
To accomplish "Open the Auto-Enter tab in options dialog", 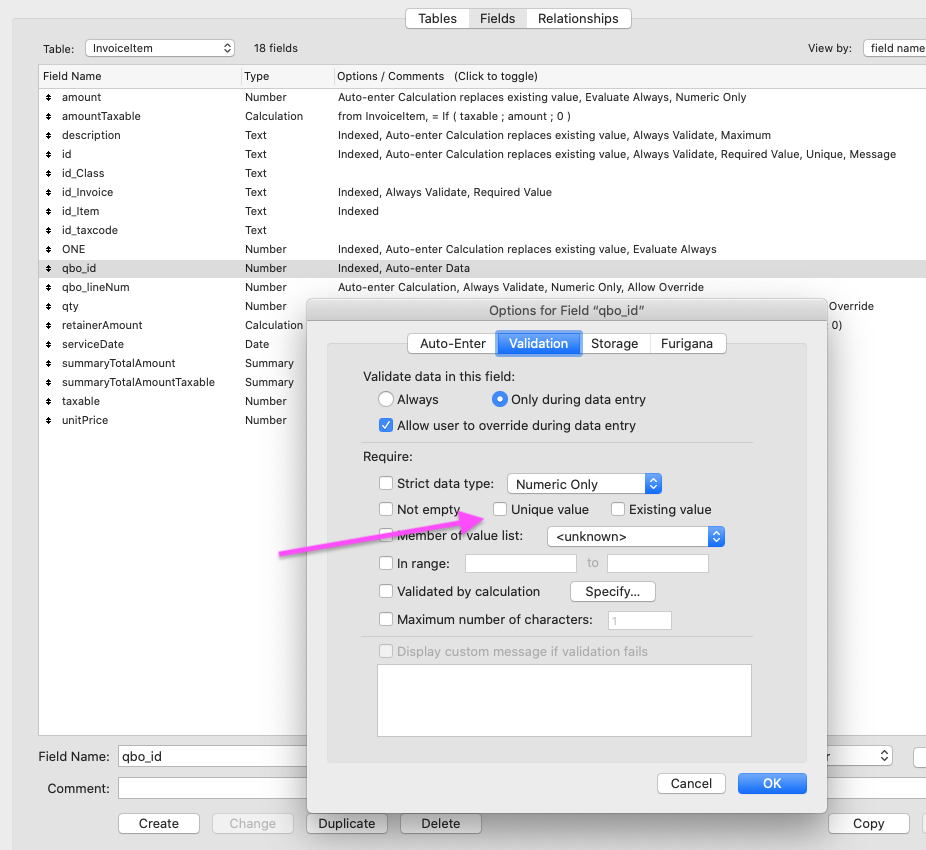I will tap(452, 344).
